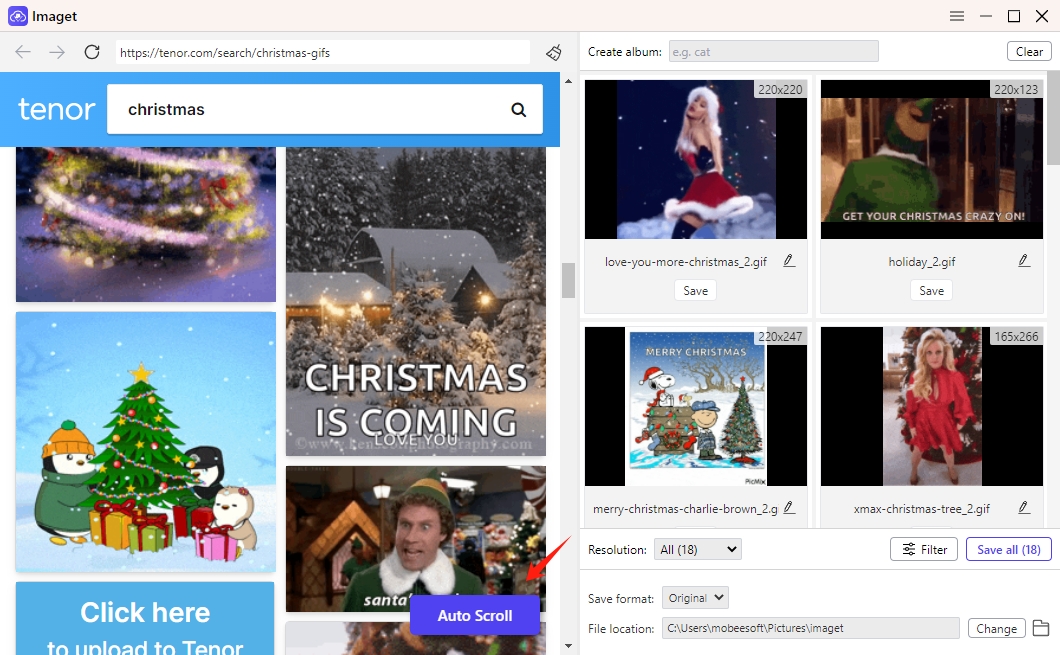Screen dimensions: 1060x655
Task: Edit name of xmax-christmas-tree_2.gif
Action: [x=1024, y=508]
